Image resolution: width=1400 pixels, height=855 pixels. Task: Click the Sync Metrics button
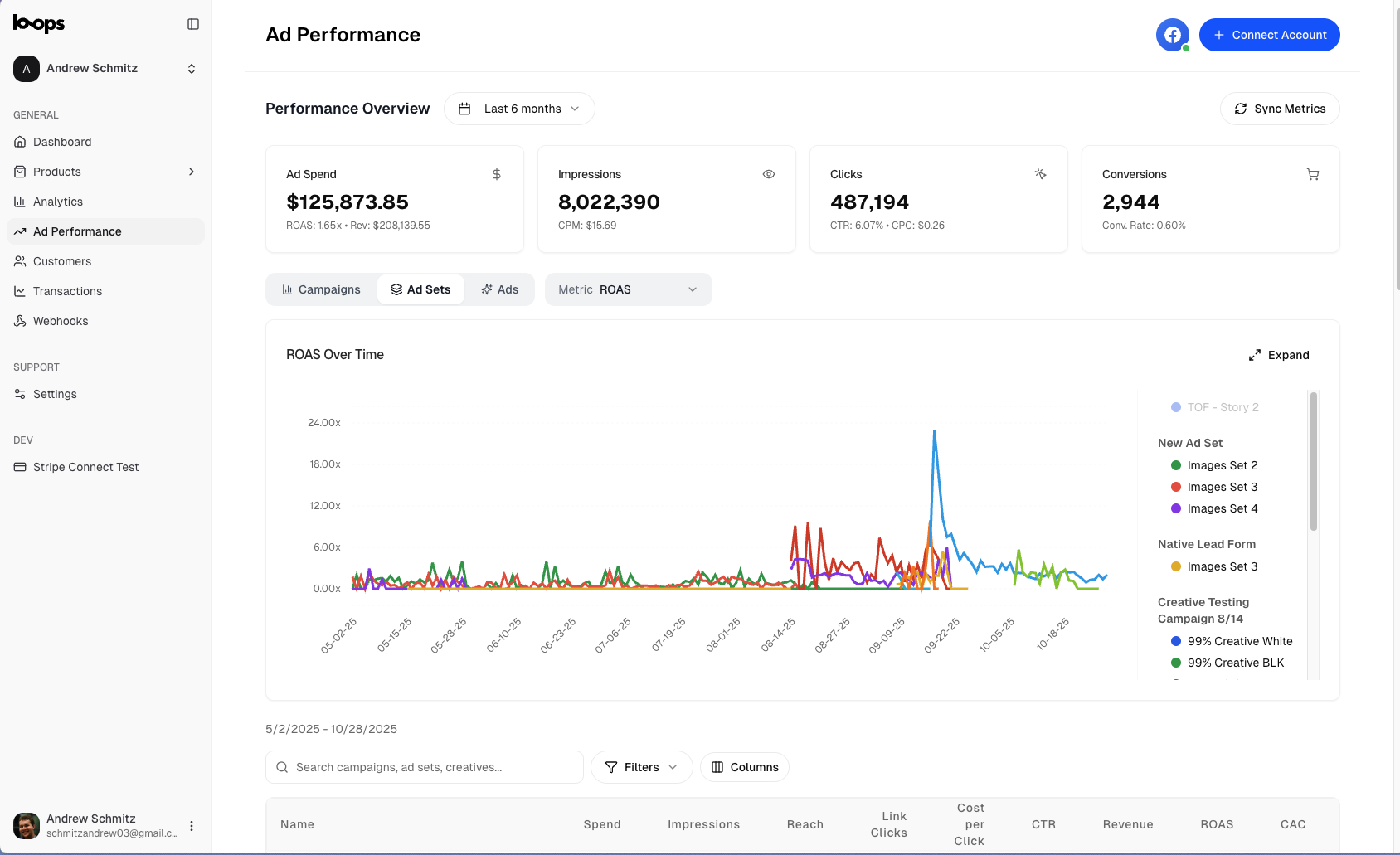click(1280, 108)
